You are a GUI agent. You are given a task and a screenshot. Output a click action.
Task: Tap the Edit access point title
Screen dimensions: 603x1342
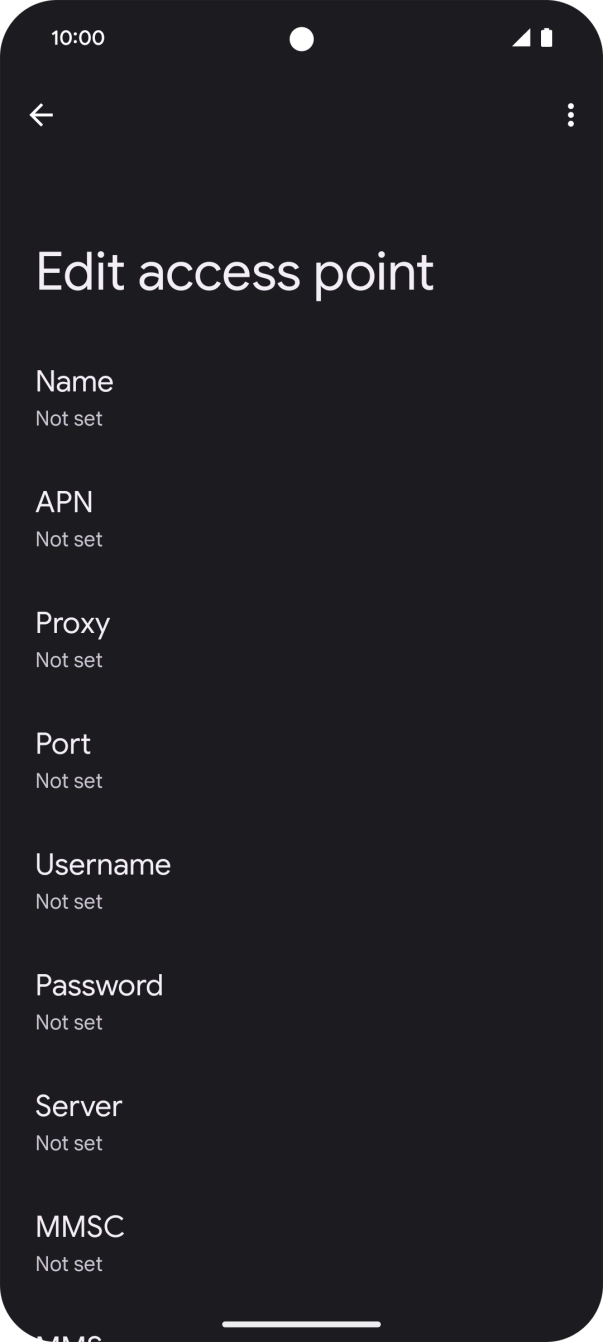pos(234,271)
